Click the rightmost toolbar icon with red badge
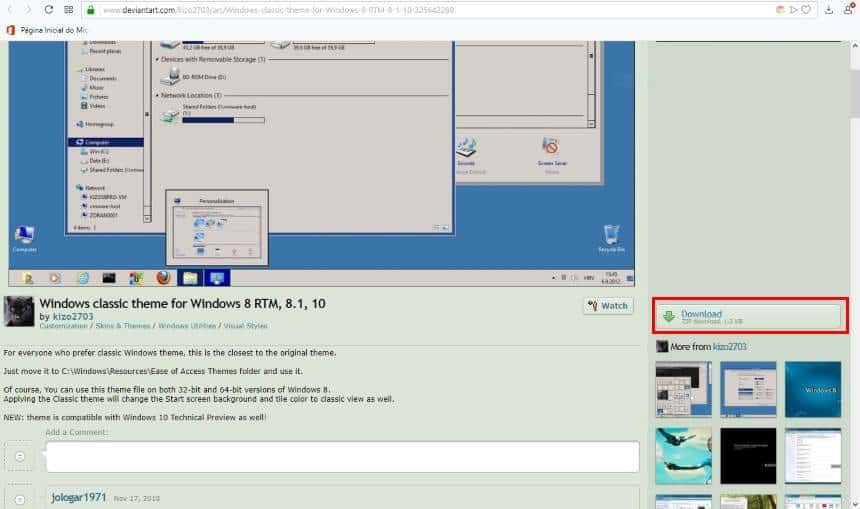 click(848, 9)
